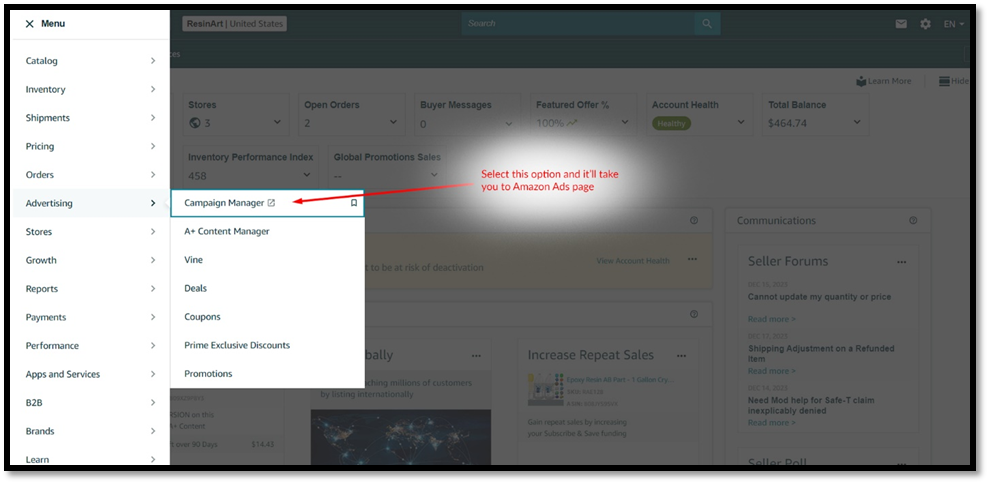Expand the Account Health card dropdown
The image size is (989, 484).
[x=740, y=122]
